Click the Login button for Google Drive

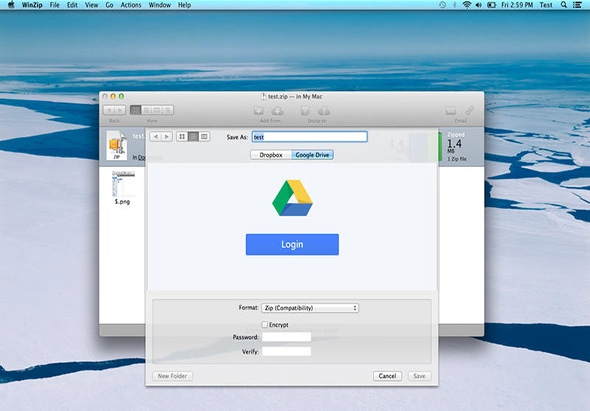pos(292,245)
